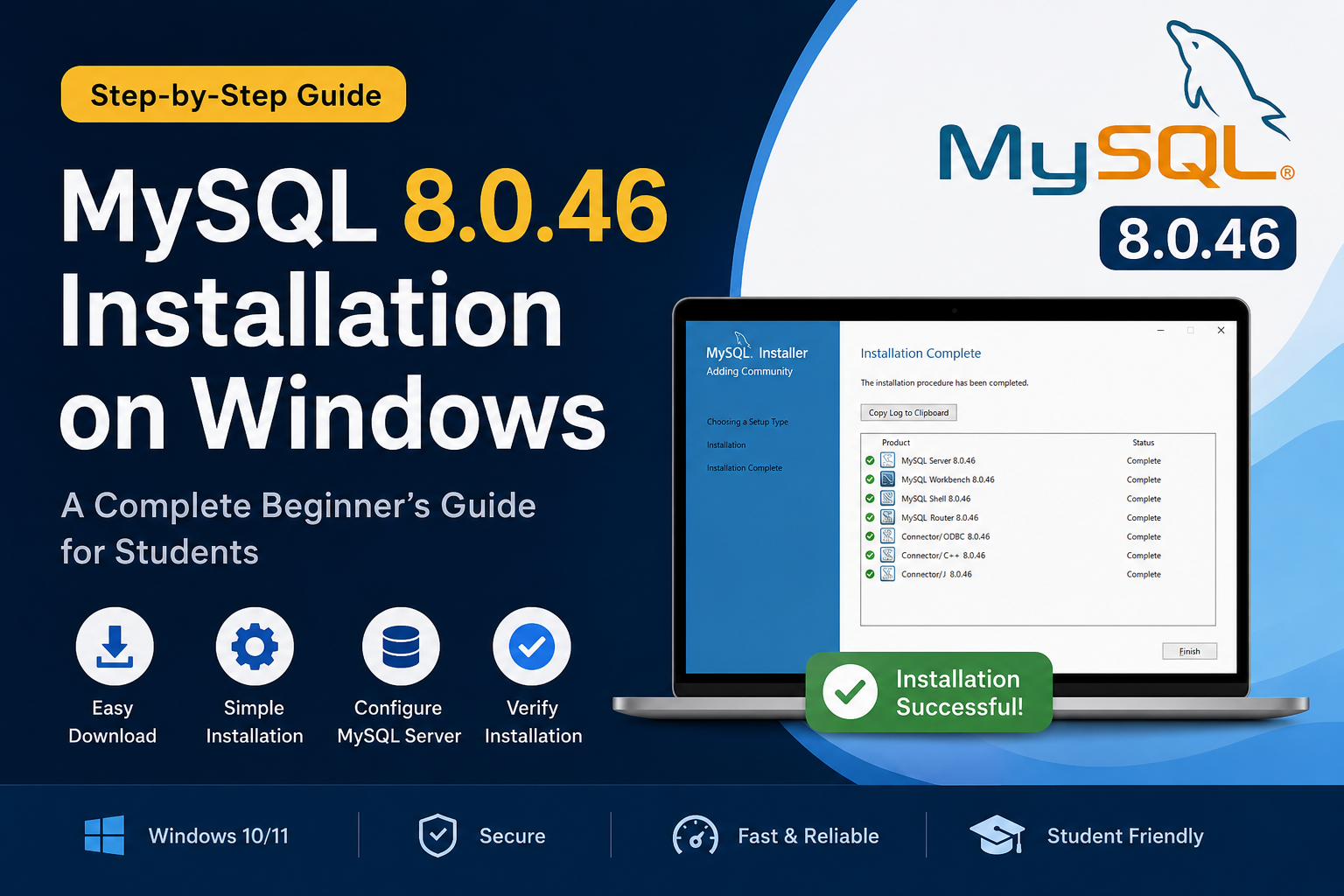Viewport: 1344px width, 896px height.
Task: Click the Finish button in the installer
Action: (x=1189, y=651)
